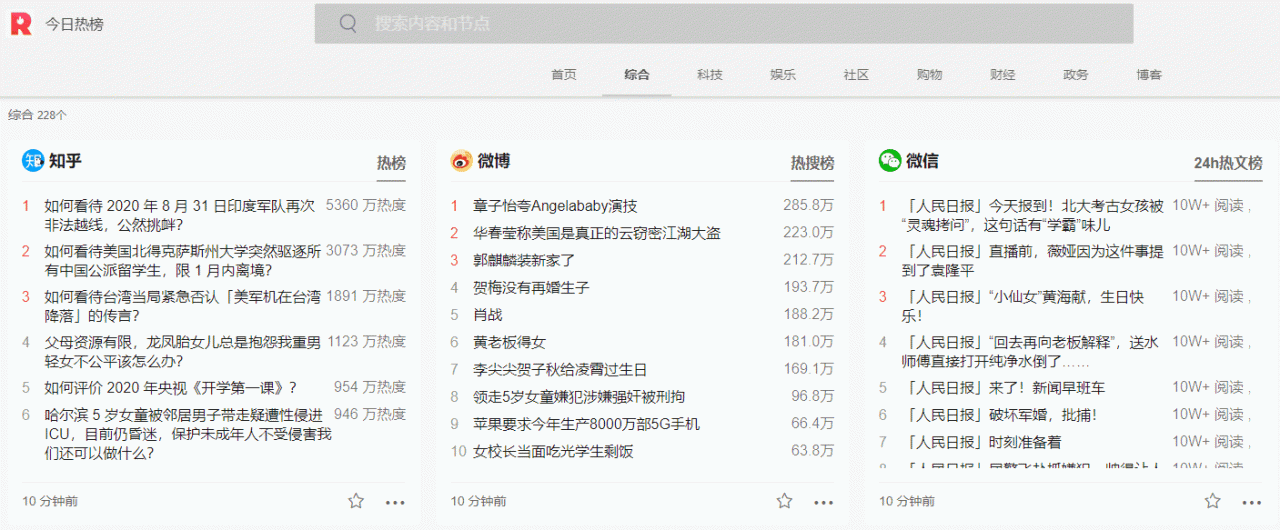This screenshot has height=530, width=1280.
Task: Click the 综合 228个 count label
Action: (38, 115)
